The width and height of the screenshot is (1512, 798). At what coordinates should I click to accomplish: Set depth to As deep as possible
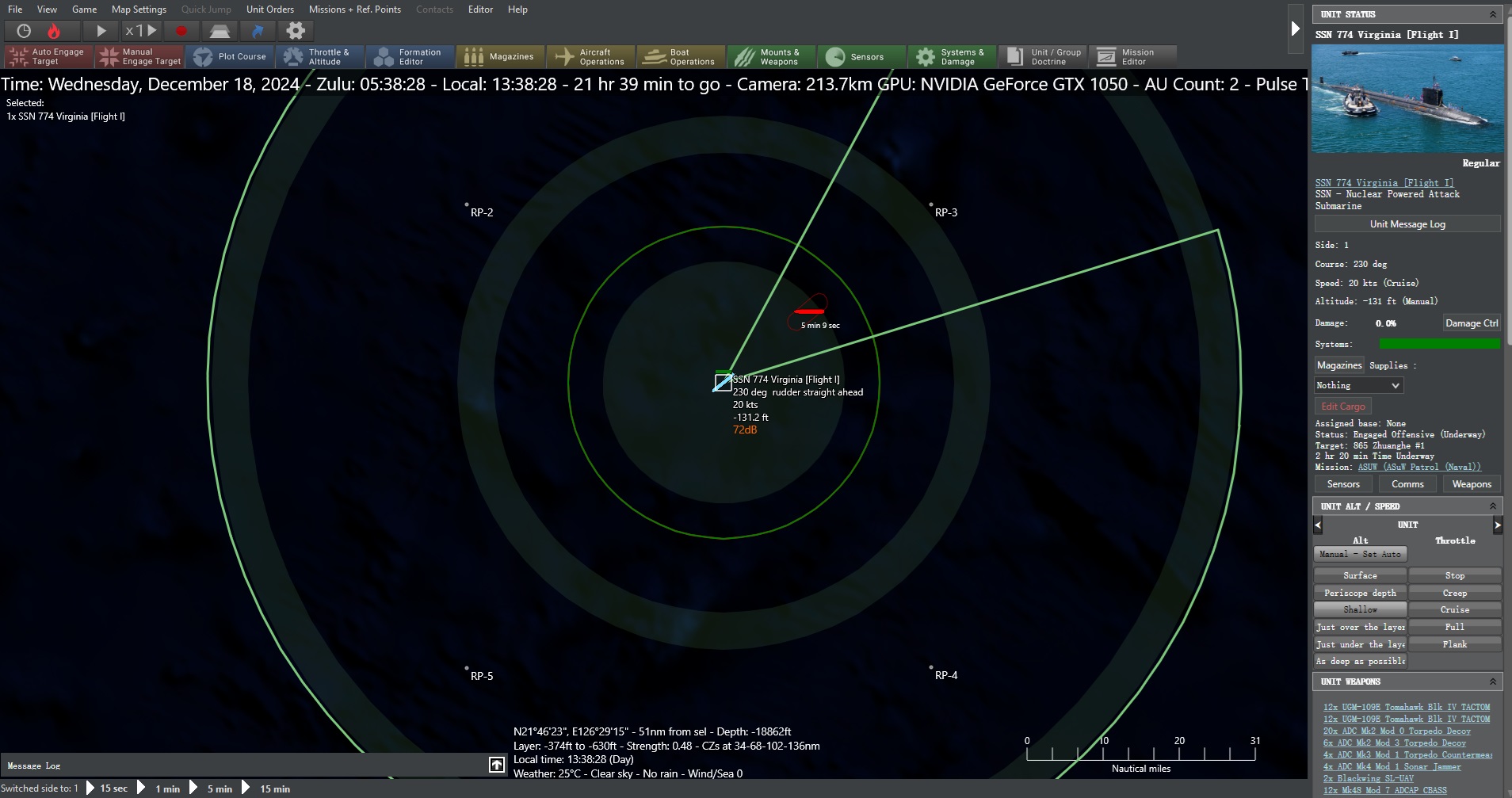click(x=1360, y=661)
